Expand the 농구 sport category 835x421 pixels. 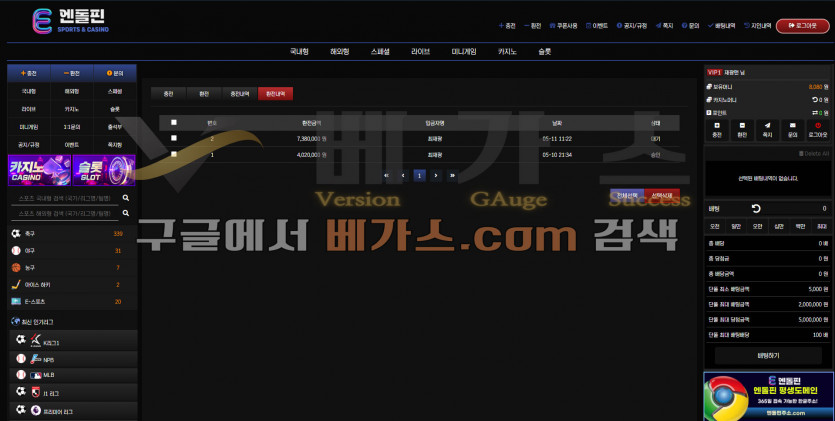click(72, 268)
